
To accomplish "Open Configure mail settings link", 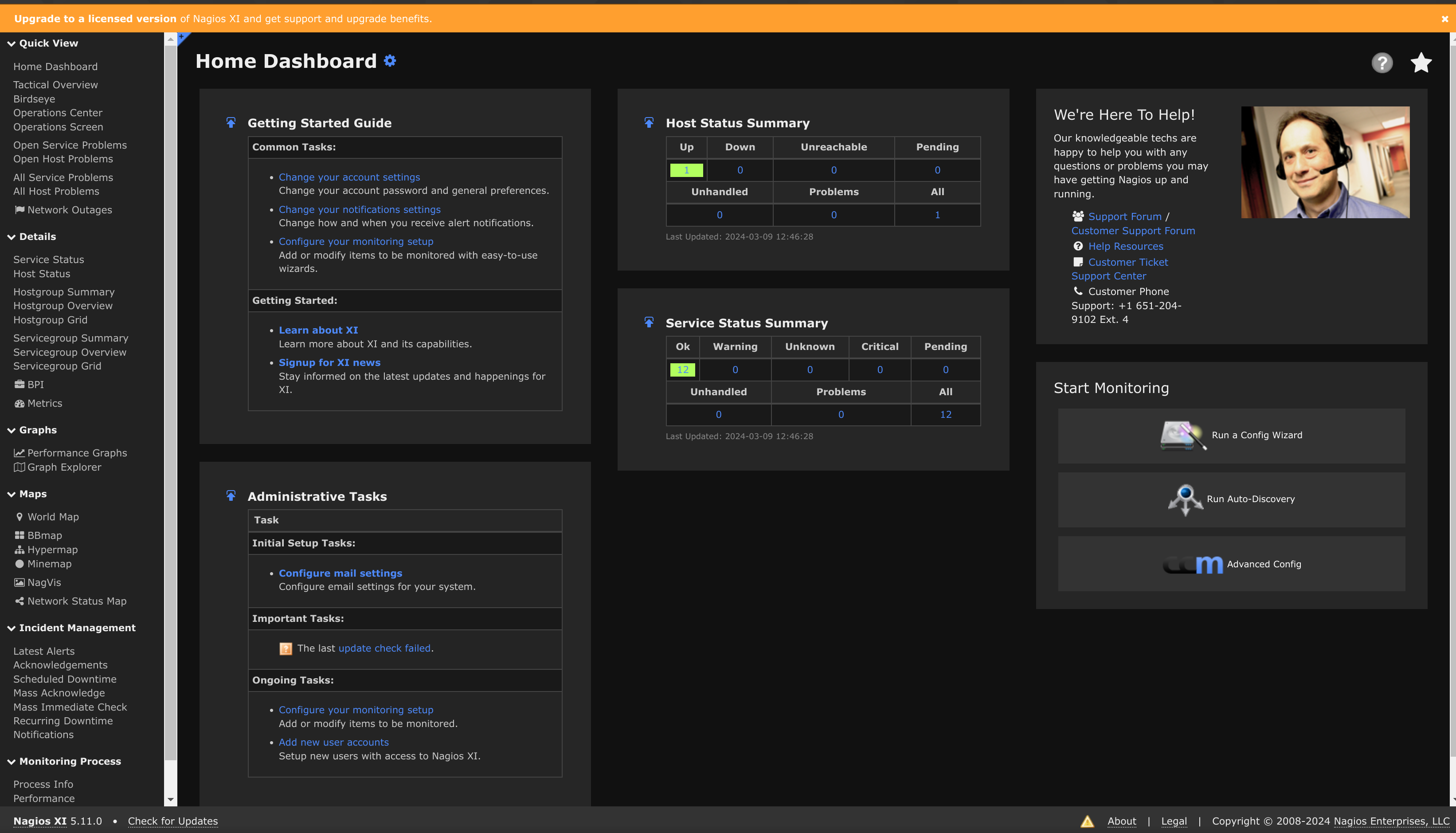I will pos(340,573).
